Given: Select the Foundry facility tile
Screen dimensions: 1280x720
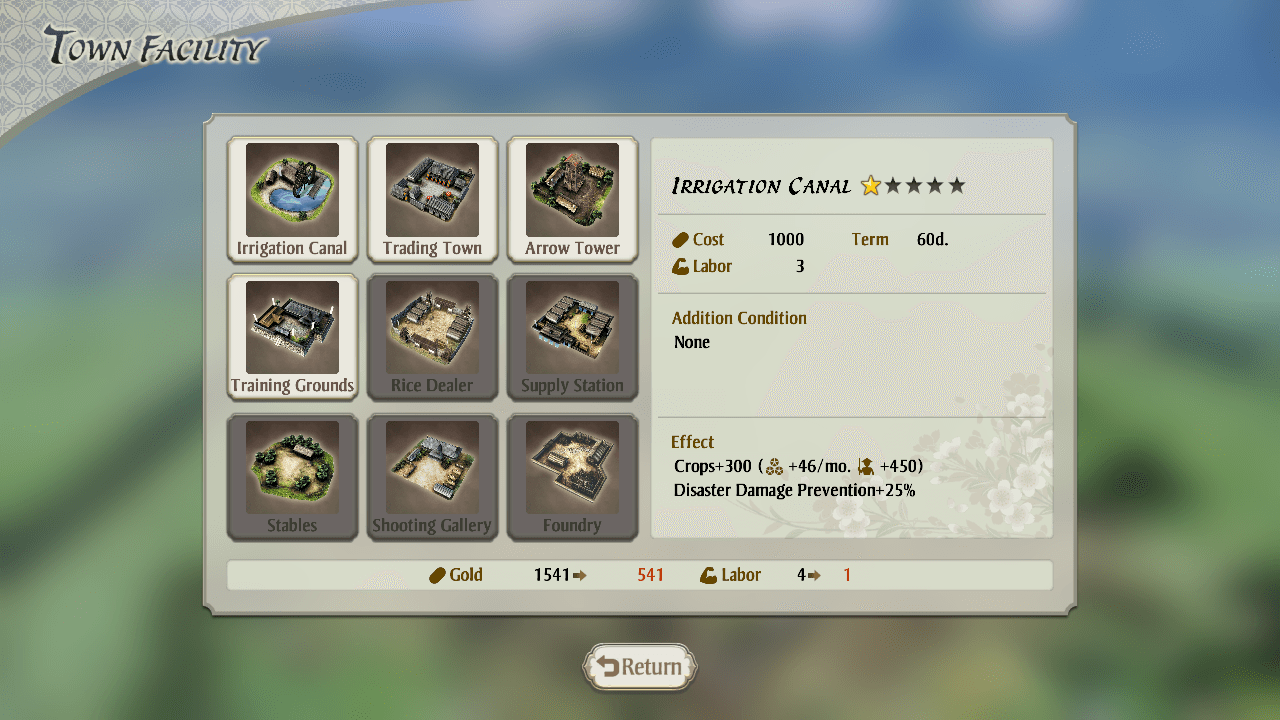Looking at the screenshot, I should pyautogui.click(x=572, y=477).
